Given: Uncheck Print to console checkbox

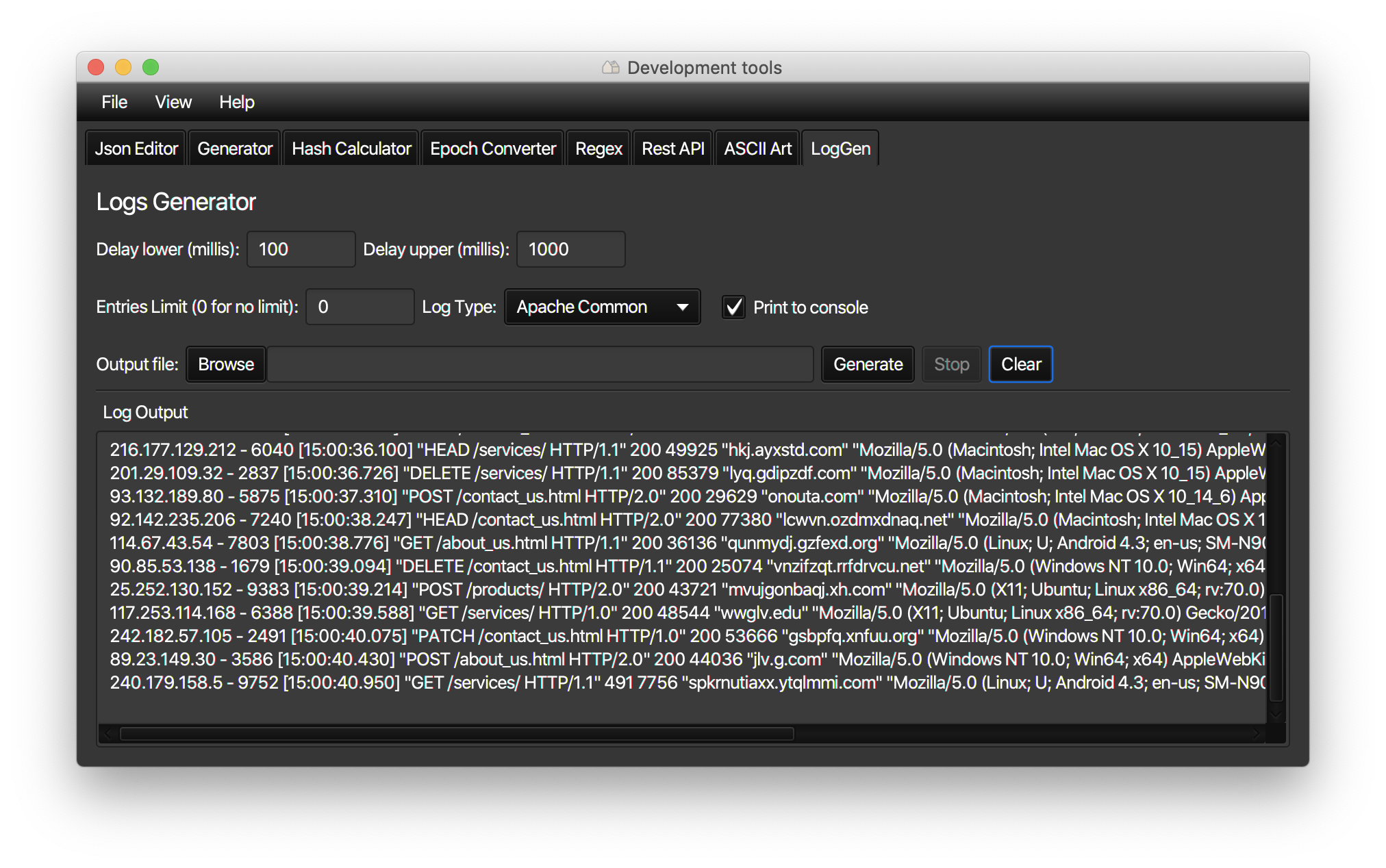Looking at the screenshot, I should pyautogui.click(x=734, y=307).
